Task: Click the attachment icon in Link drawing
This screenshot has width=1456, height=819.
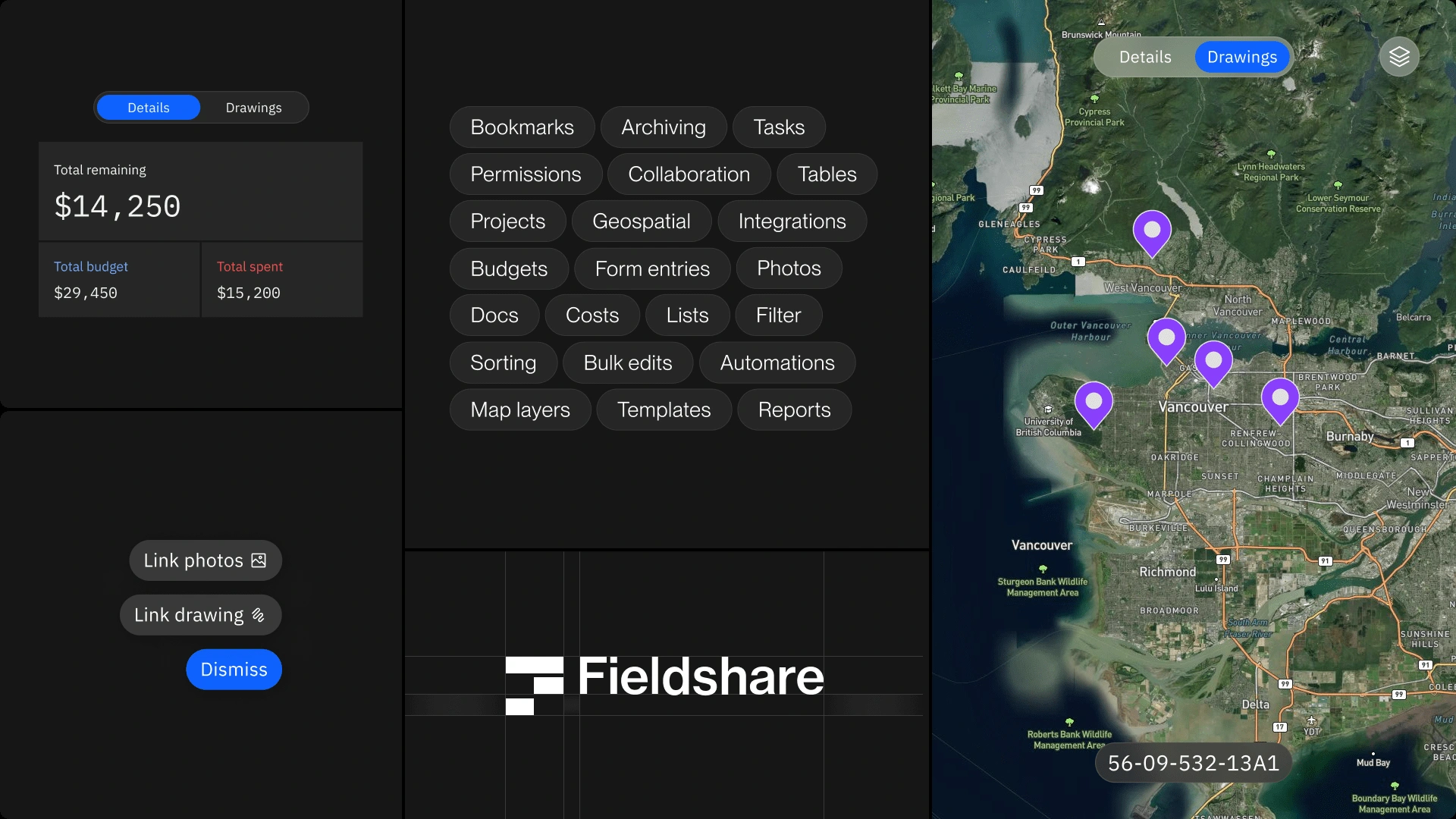Action: point(258,615)
